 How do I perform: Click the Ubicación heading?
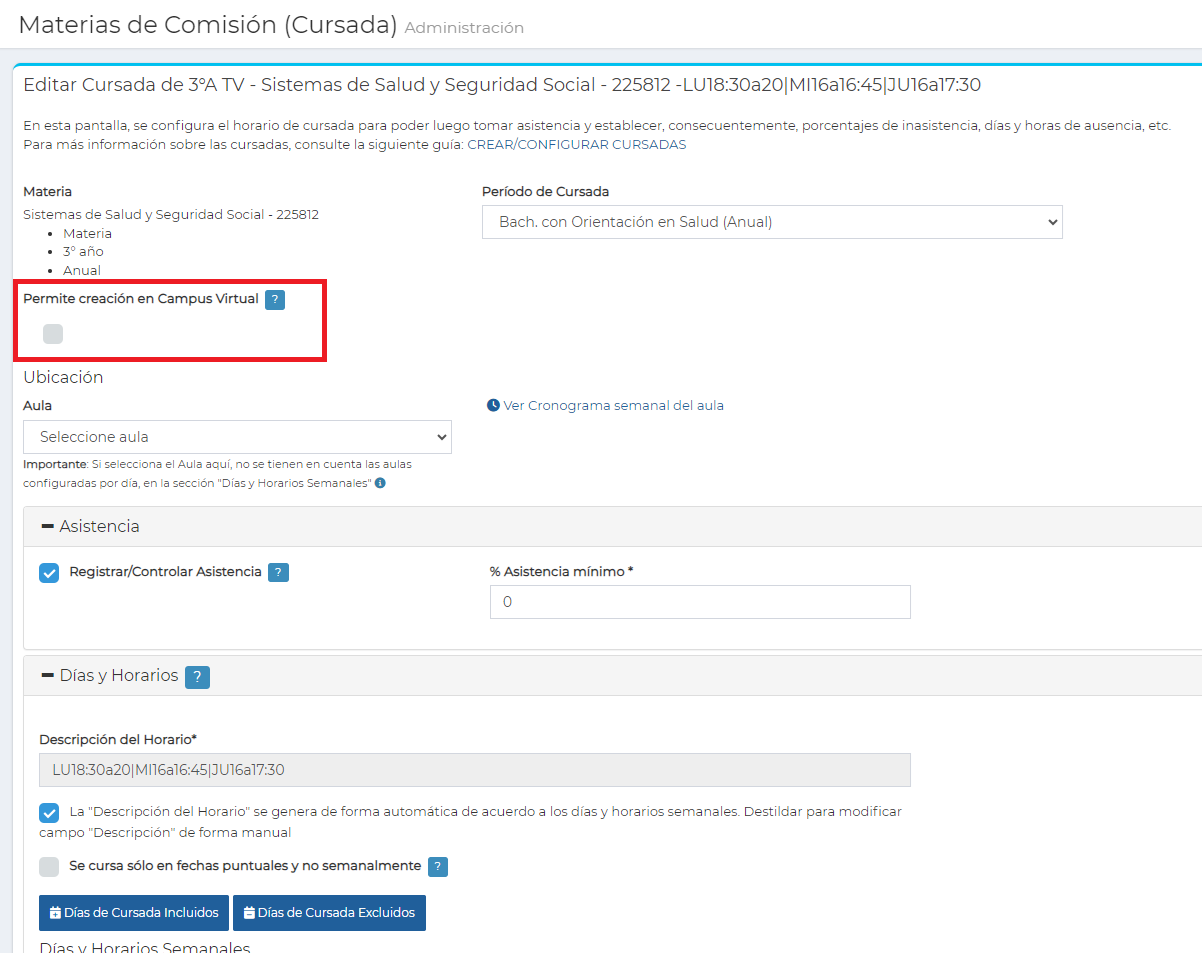point(63,377)
